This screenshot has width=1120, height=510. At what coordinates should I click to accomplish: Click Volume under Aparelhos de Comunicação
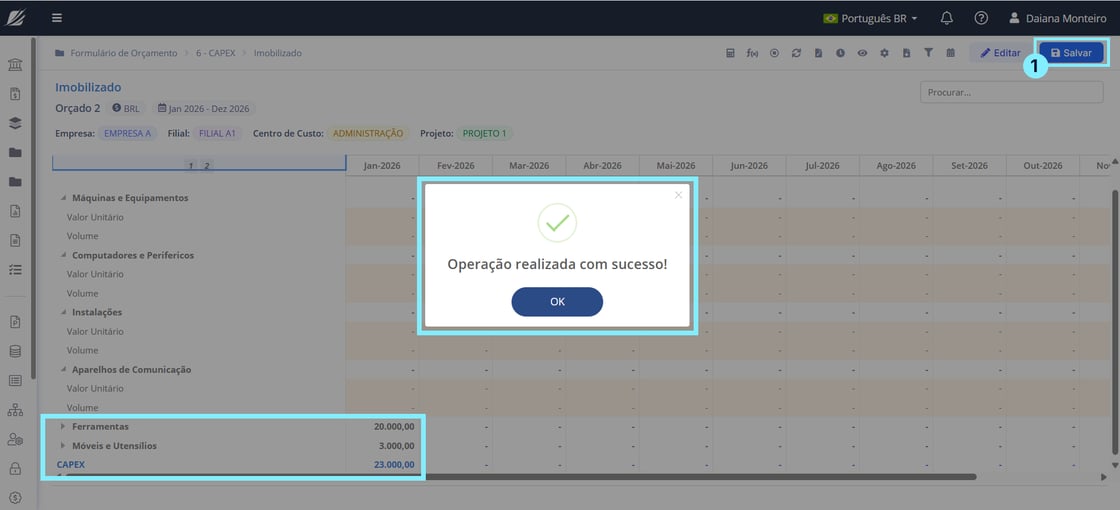82,407
